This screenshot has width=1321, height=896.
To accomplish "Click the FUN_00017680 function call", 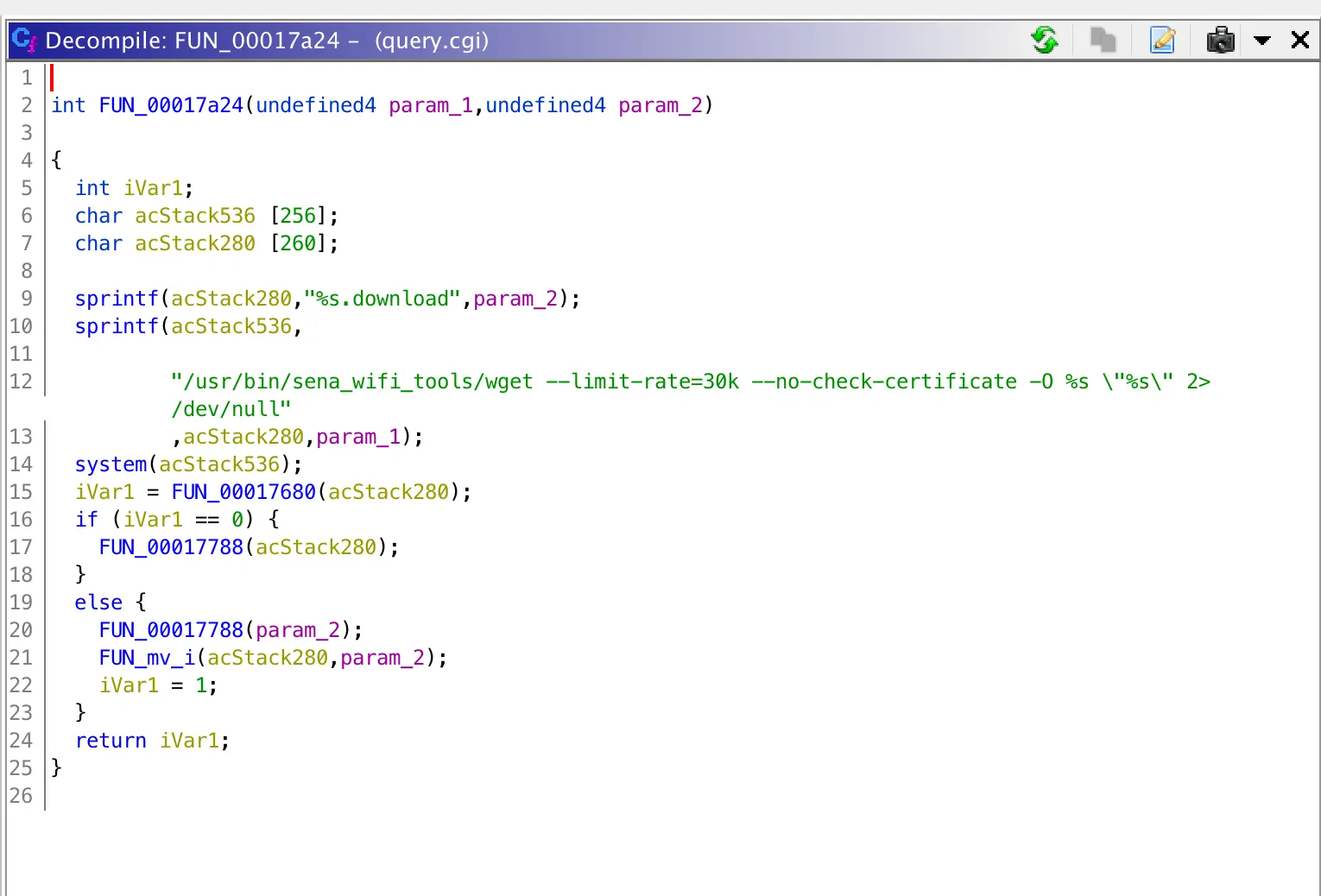I will 243,492.
